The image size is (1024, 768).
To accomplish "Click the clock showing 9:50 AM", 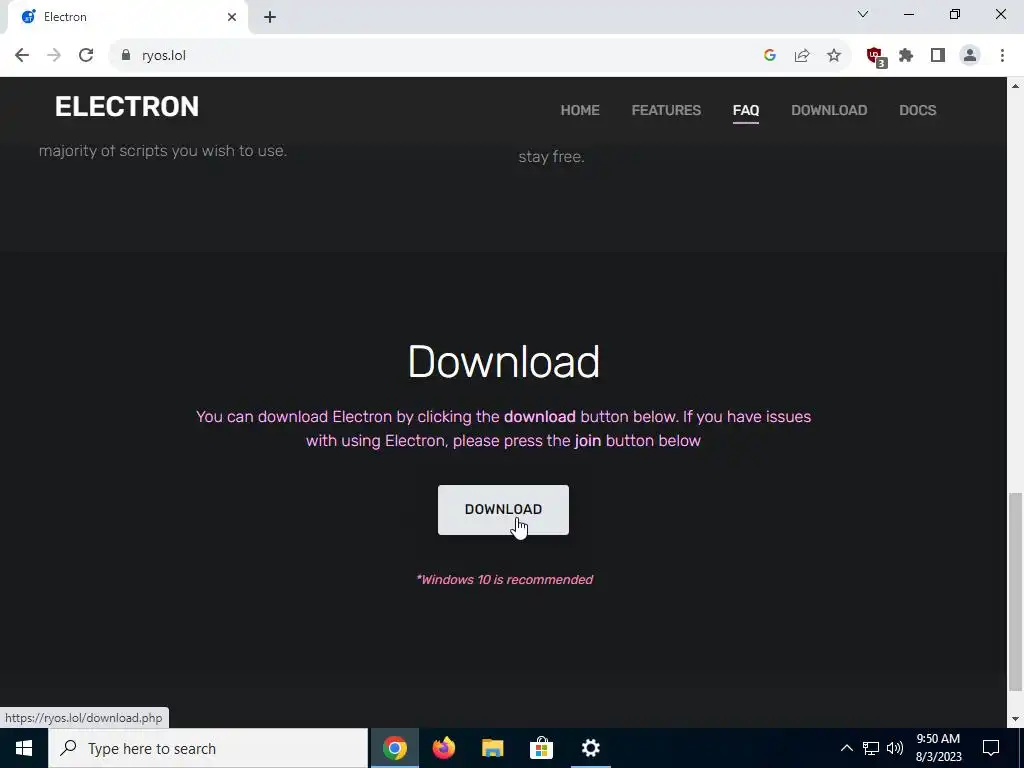I will tap(938, 748).
